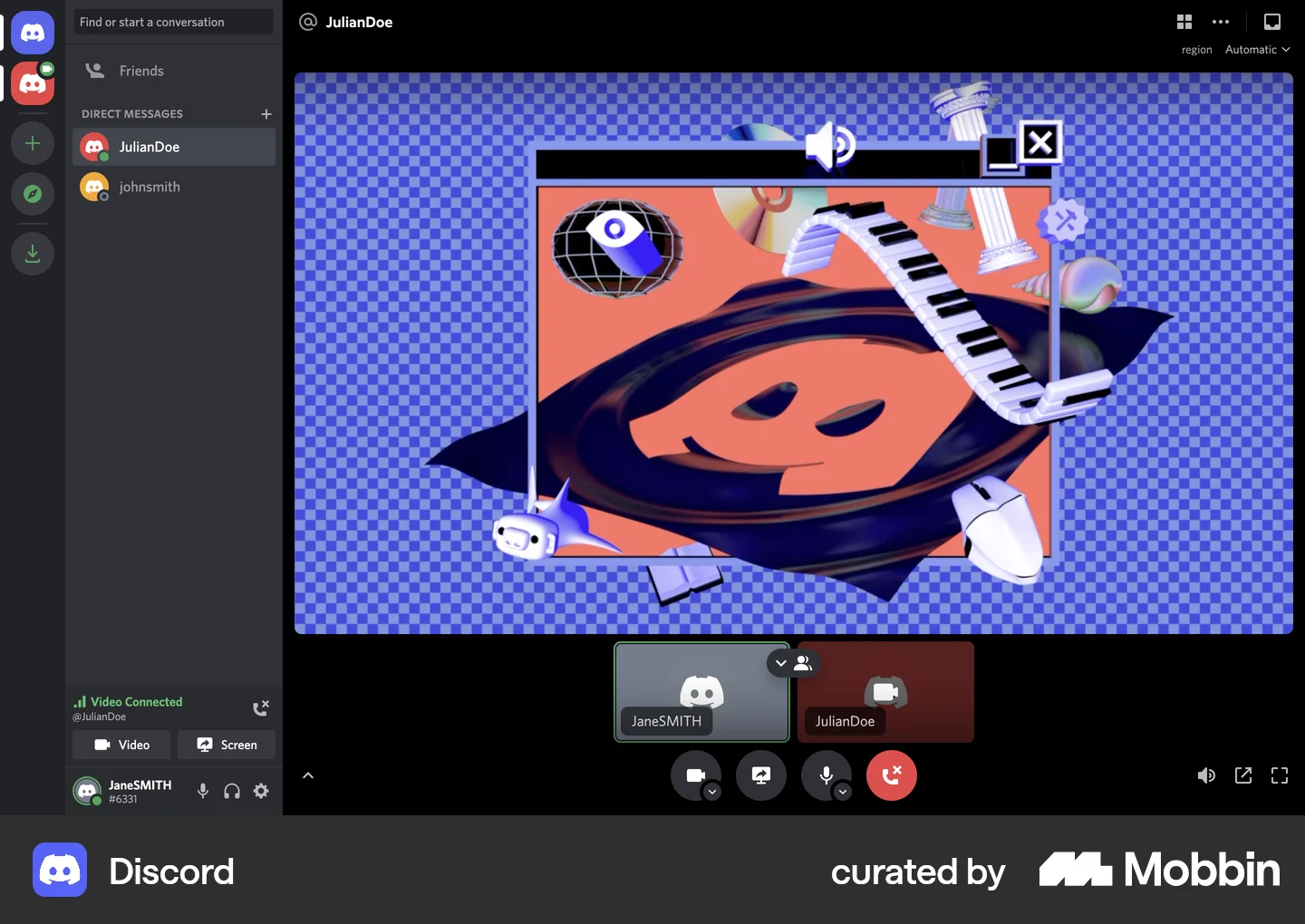
Task: Open microphone device options small chevron
Action: pos(843,792)
